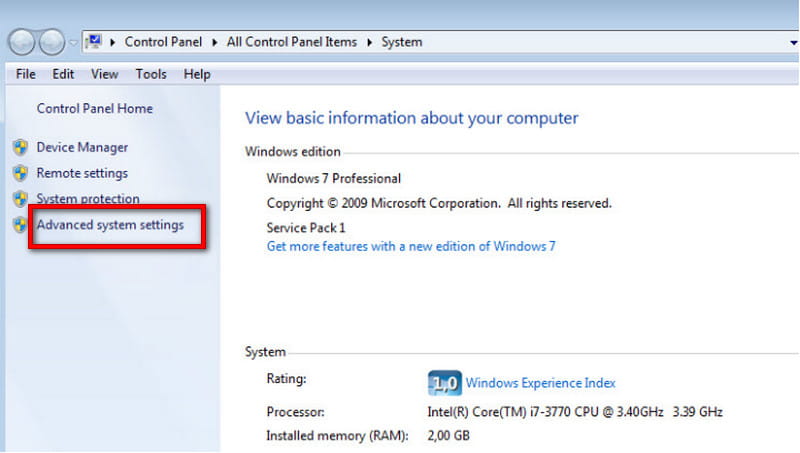
Task: Expand the arrow after All Control Panel Items
Action: click(x=368, y=42)
